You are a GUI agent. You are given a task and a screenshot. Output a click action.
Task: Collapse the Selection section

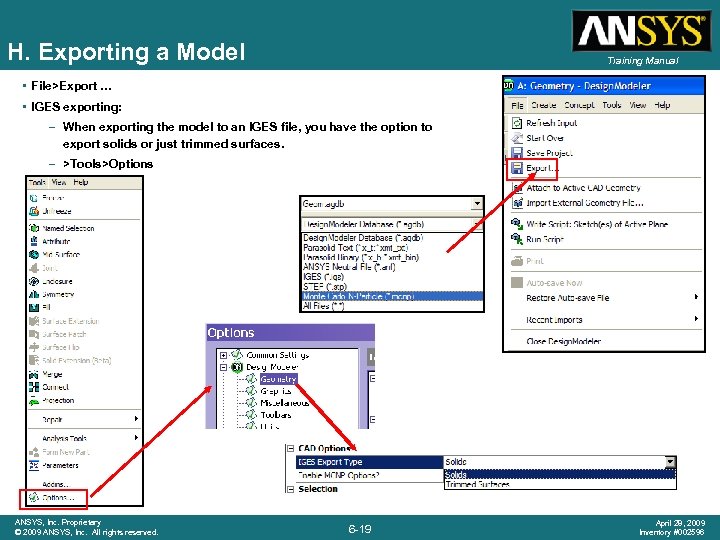pos(290,489)
